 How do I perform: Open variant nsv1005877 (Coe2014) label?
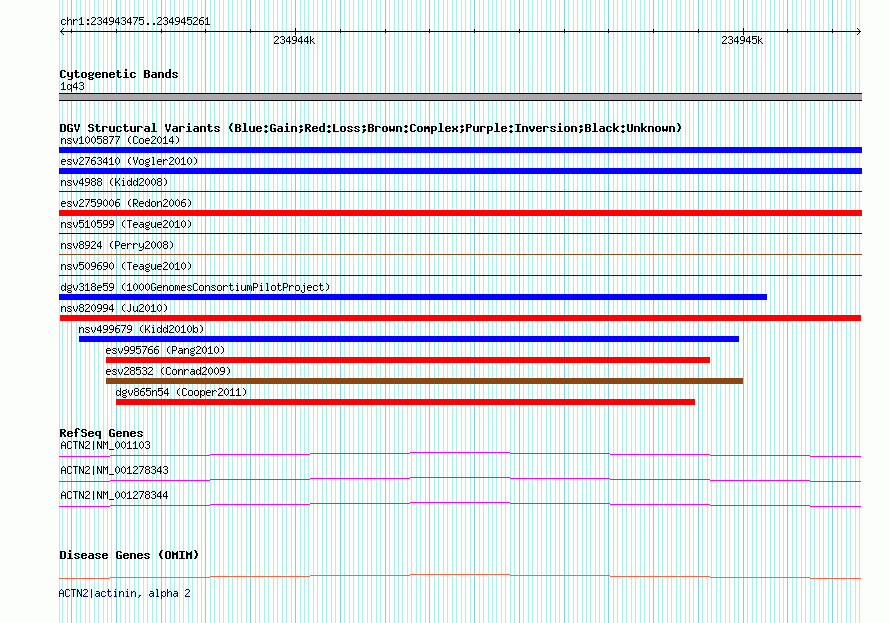[120, 140]
